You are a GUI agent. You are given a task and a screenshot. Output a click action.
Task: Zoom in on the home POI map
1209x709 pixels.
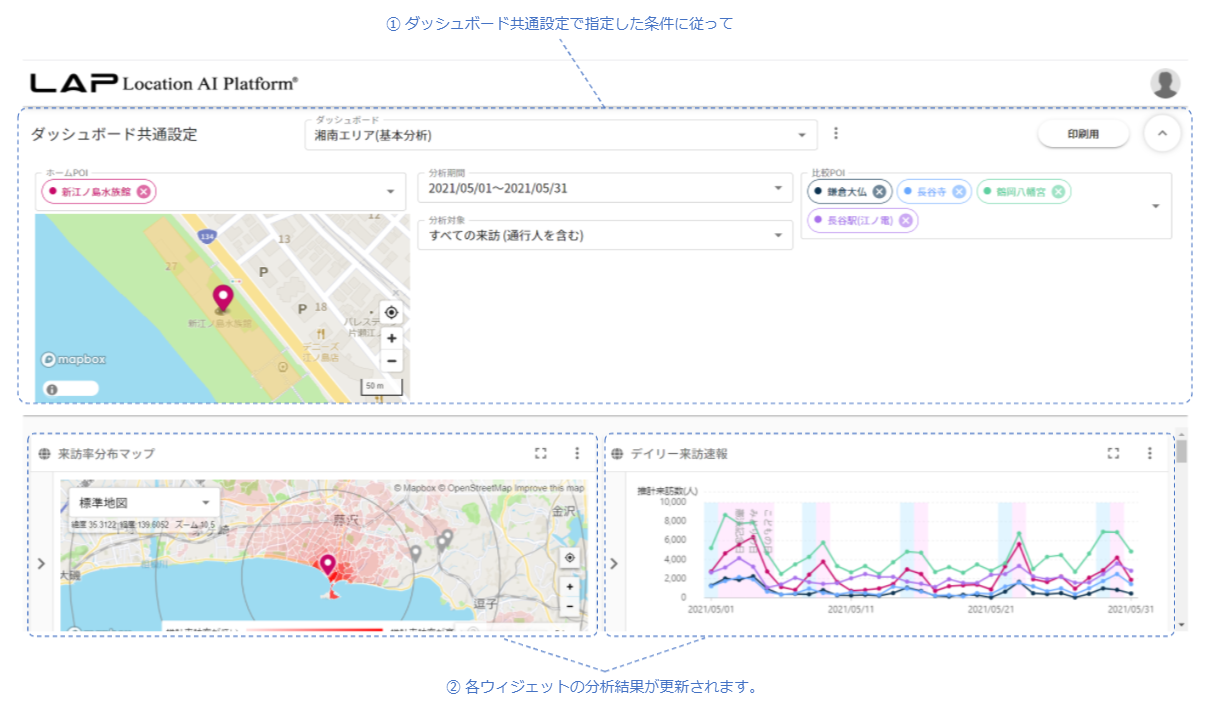392,339
